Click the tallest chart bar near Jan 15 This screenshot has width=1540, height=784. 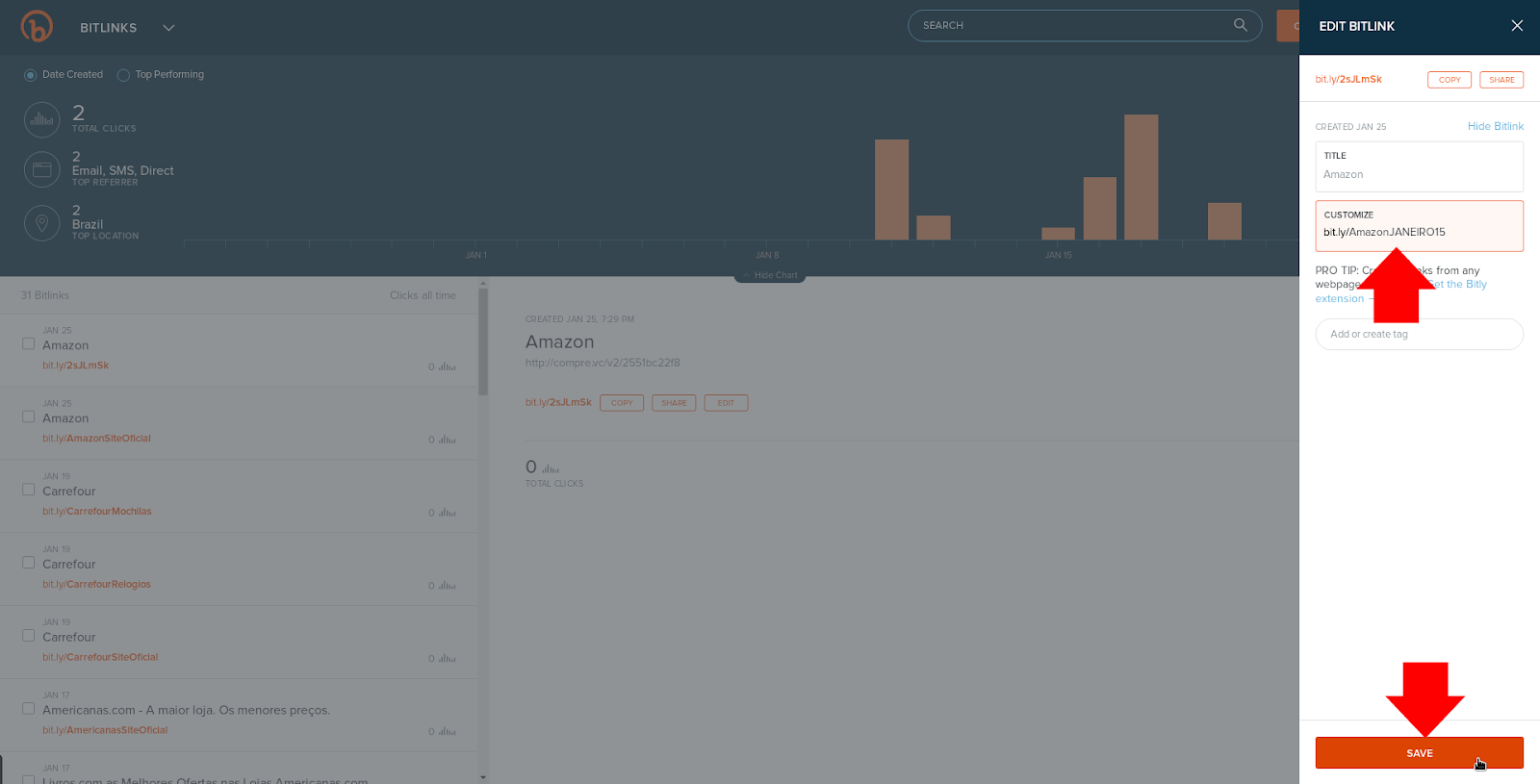point(1141,177)
